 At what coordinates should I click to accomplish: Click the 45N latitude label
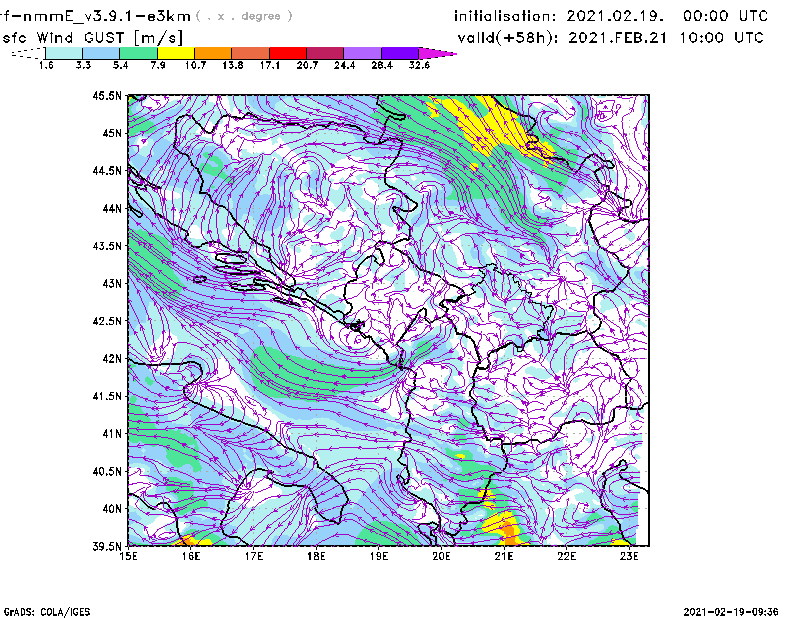(x=112, y=133)
